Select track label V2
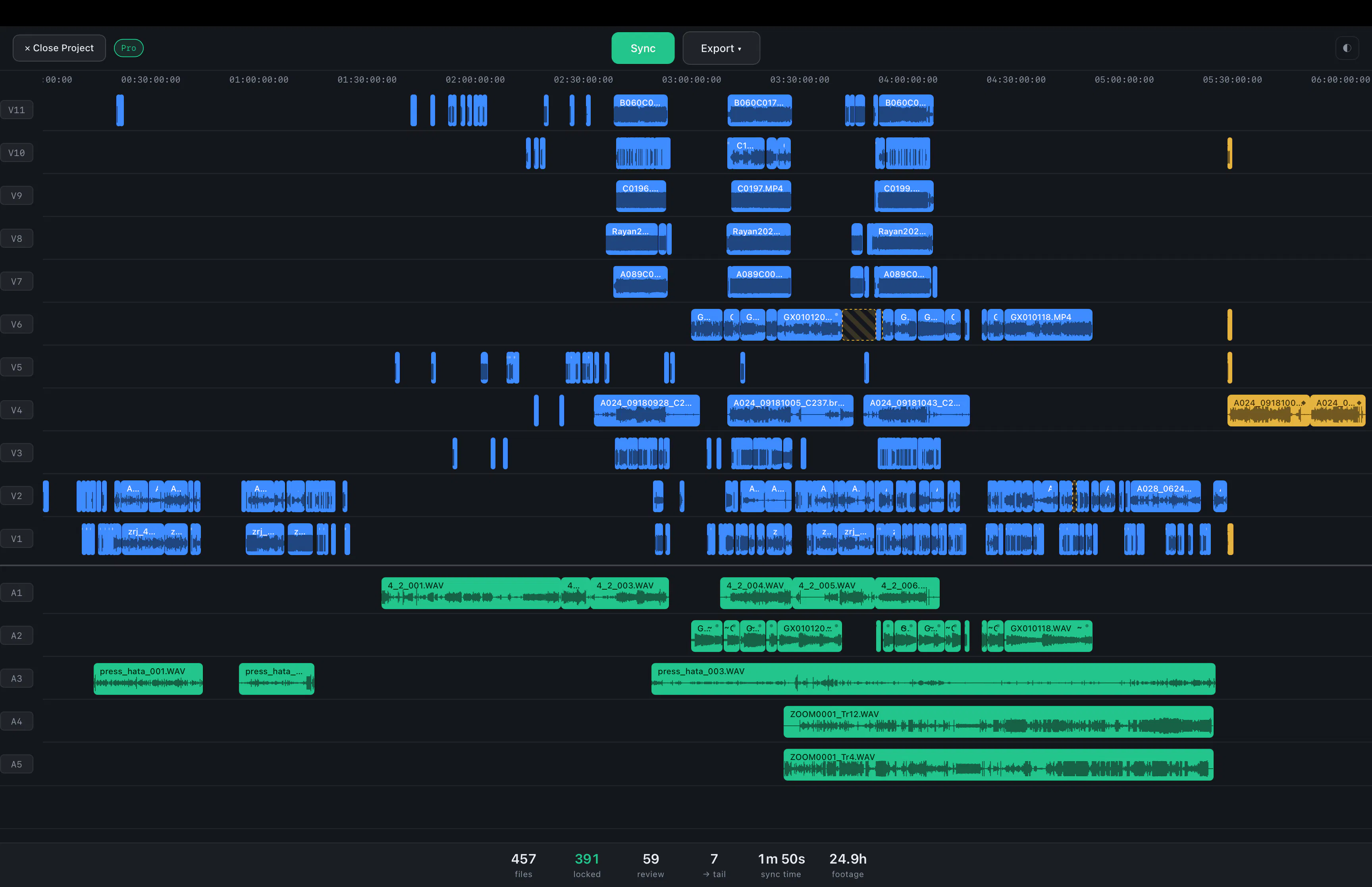 click(x=17, y=496)
